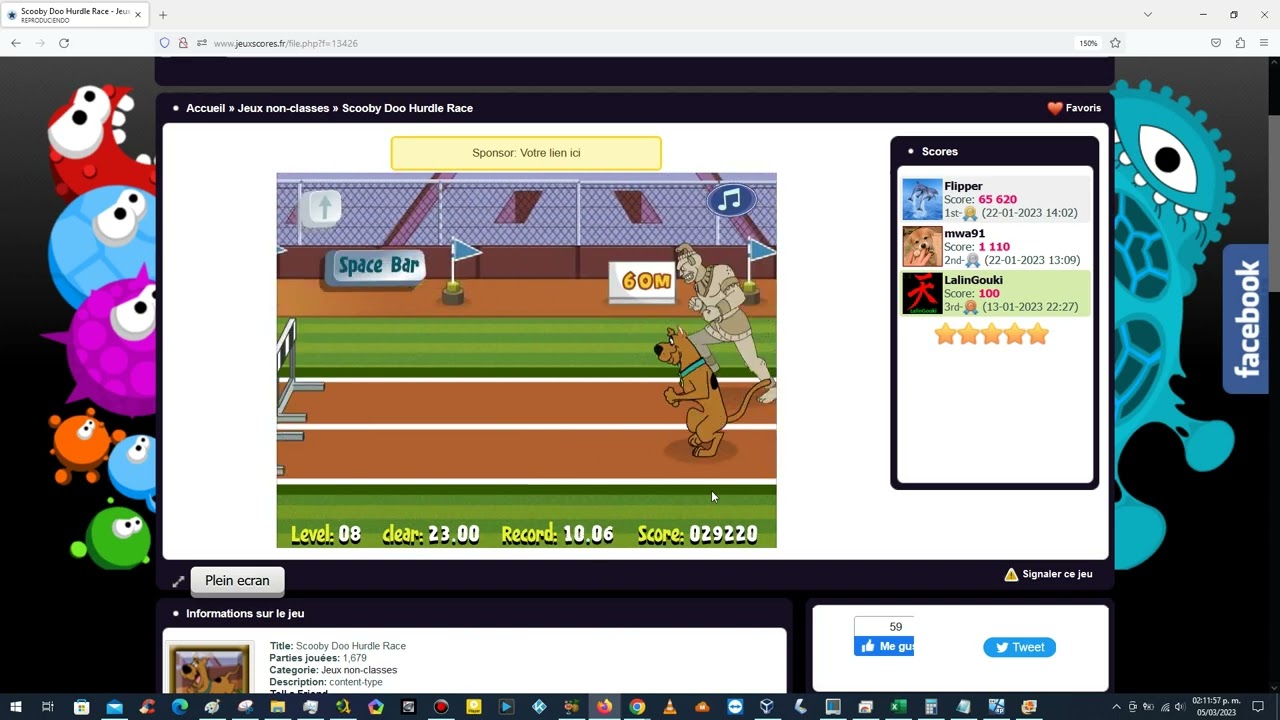
Task: Click the warning triangle icon by Signaler
Action: click(1011, 574)
